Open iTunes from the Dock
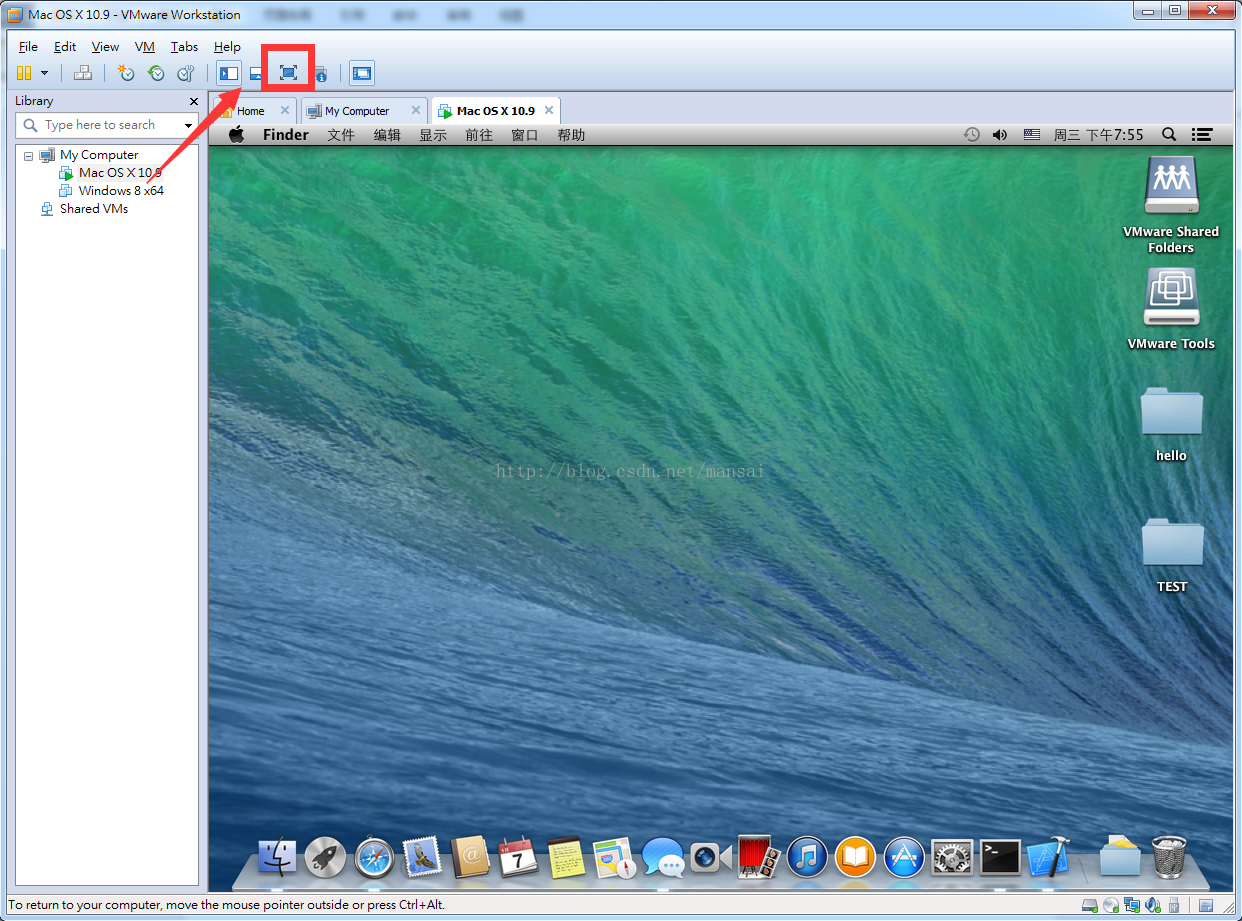 (807, 857)
